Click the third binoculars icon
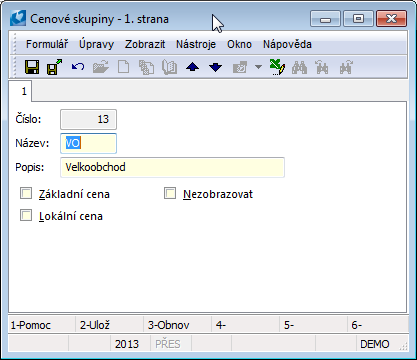Screen dimensions: 417x360 [346, 67]
